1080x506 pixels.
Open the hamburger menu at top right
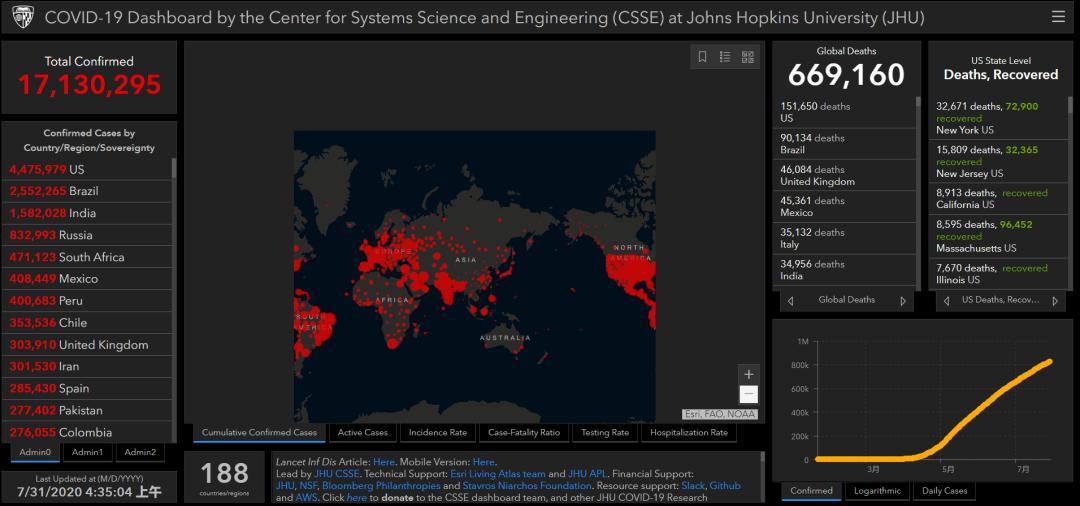[x=1058, y=17]
